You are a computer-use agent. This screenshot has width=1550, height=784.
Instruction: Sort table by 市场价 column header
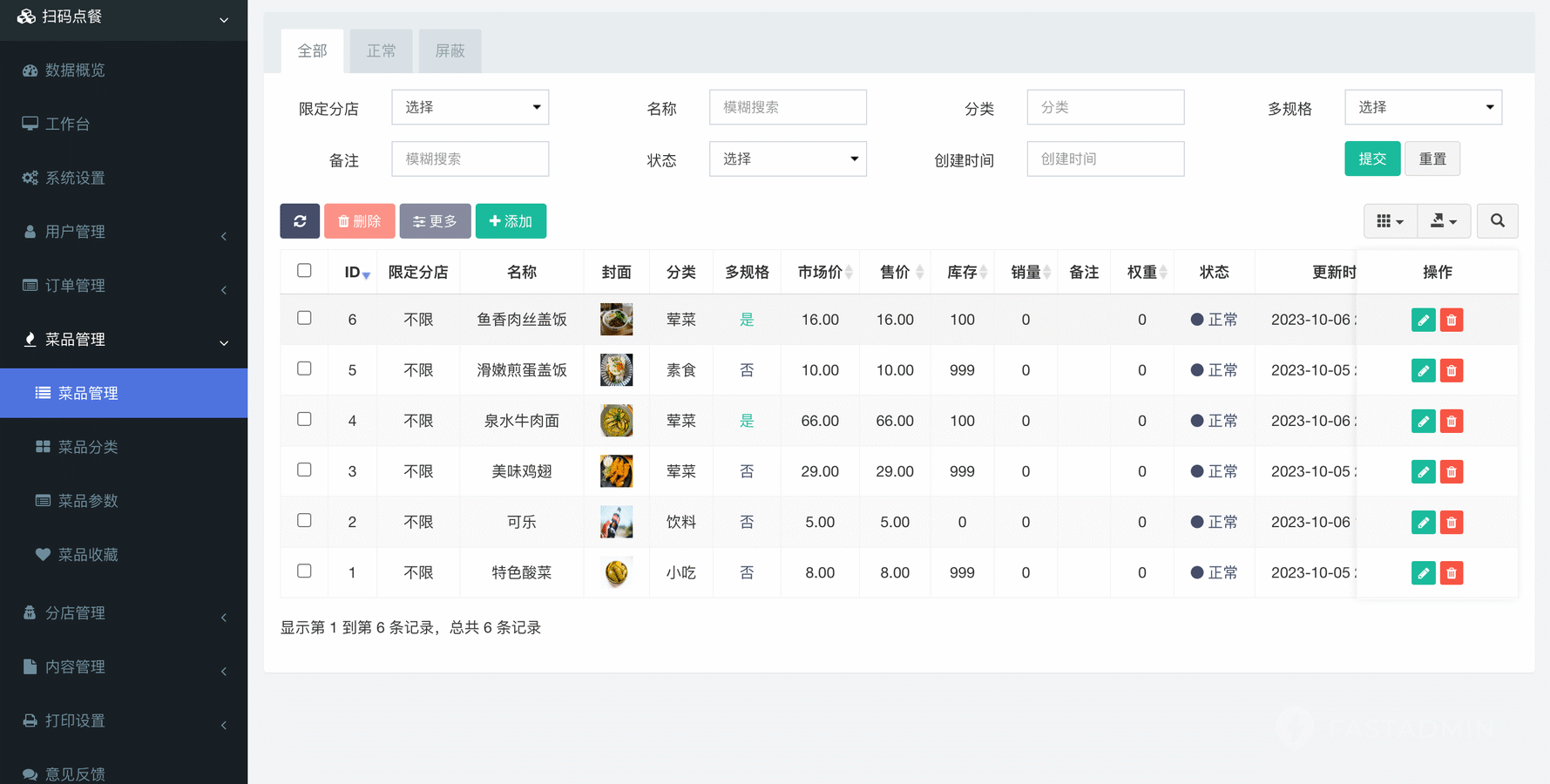(x=820, y=273)
